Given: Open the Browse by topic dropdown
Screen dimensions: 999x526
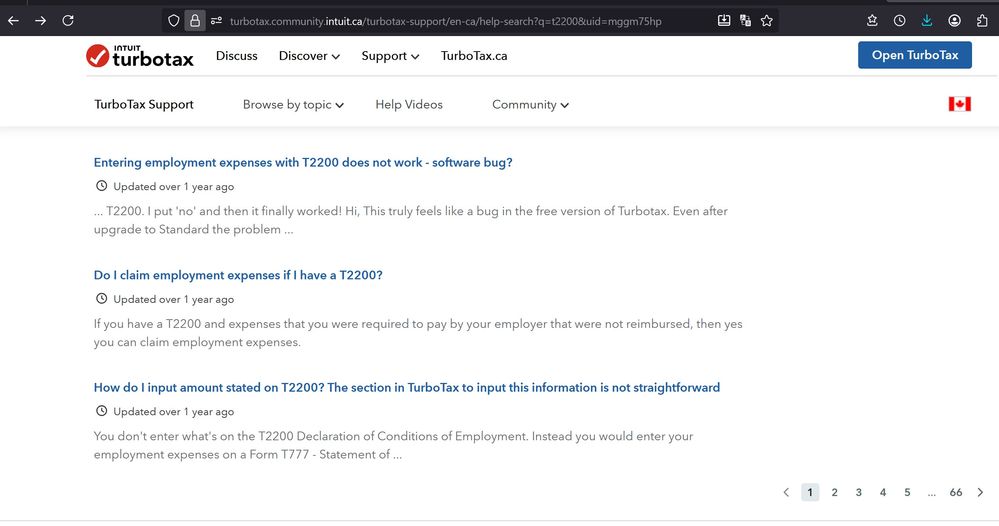Looking at the screenshot, I should coord(293,104).
